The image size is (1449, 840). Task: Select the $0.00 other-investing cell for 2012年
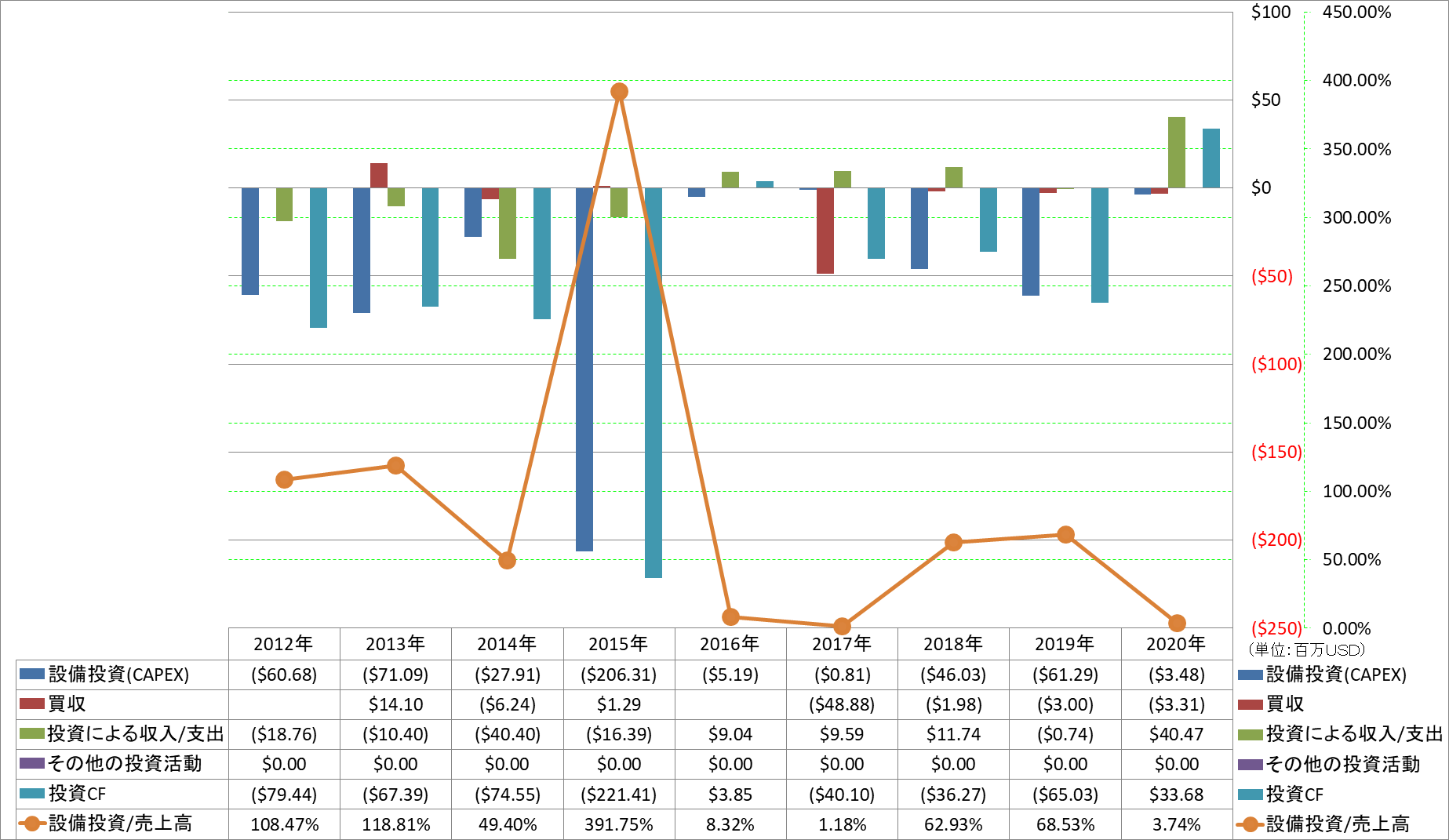point(284,764)
